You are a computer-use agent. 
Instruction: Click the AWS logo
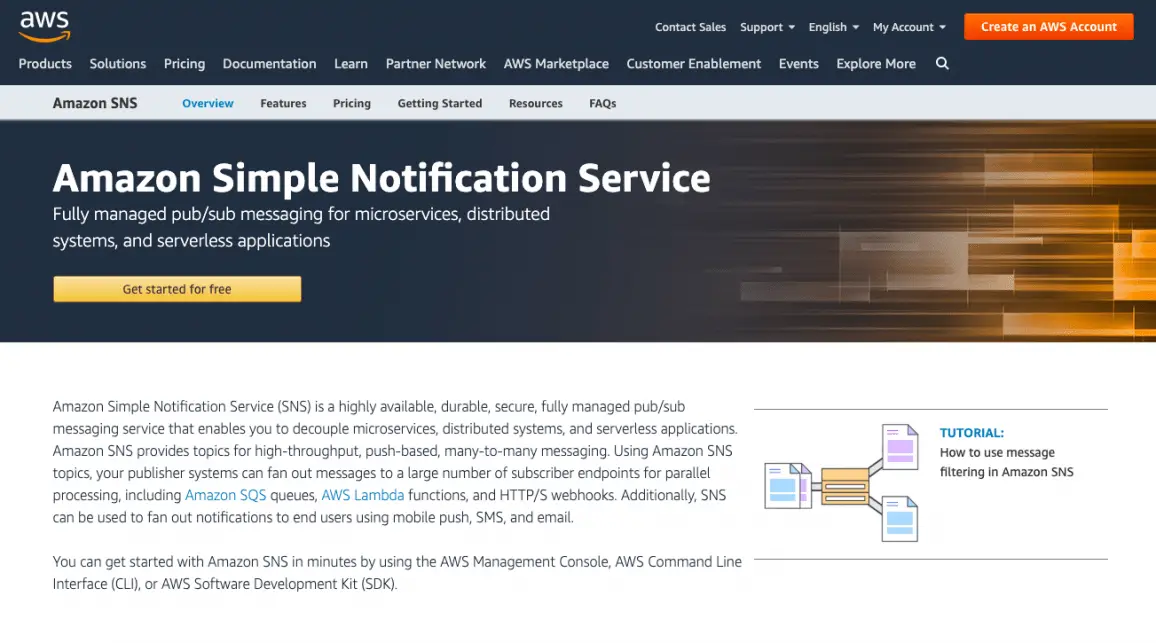(x=44, y=27)
